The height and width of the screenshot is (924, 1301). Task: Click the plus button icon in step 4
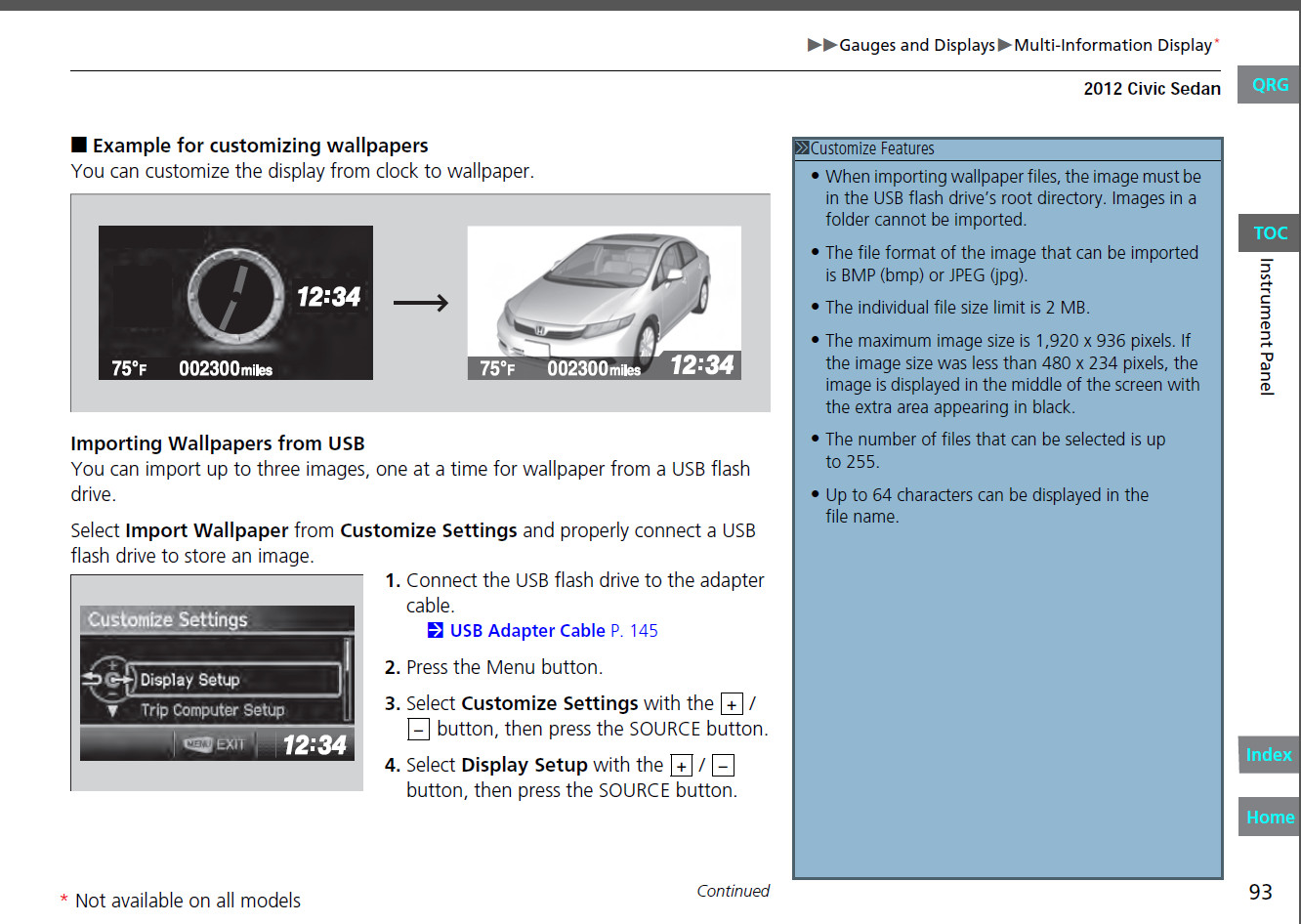[682, 766]
